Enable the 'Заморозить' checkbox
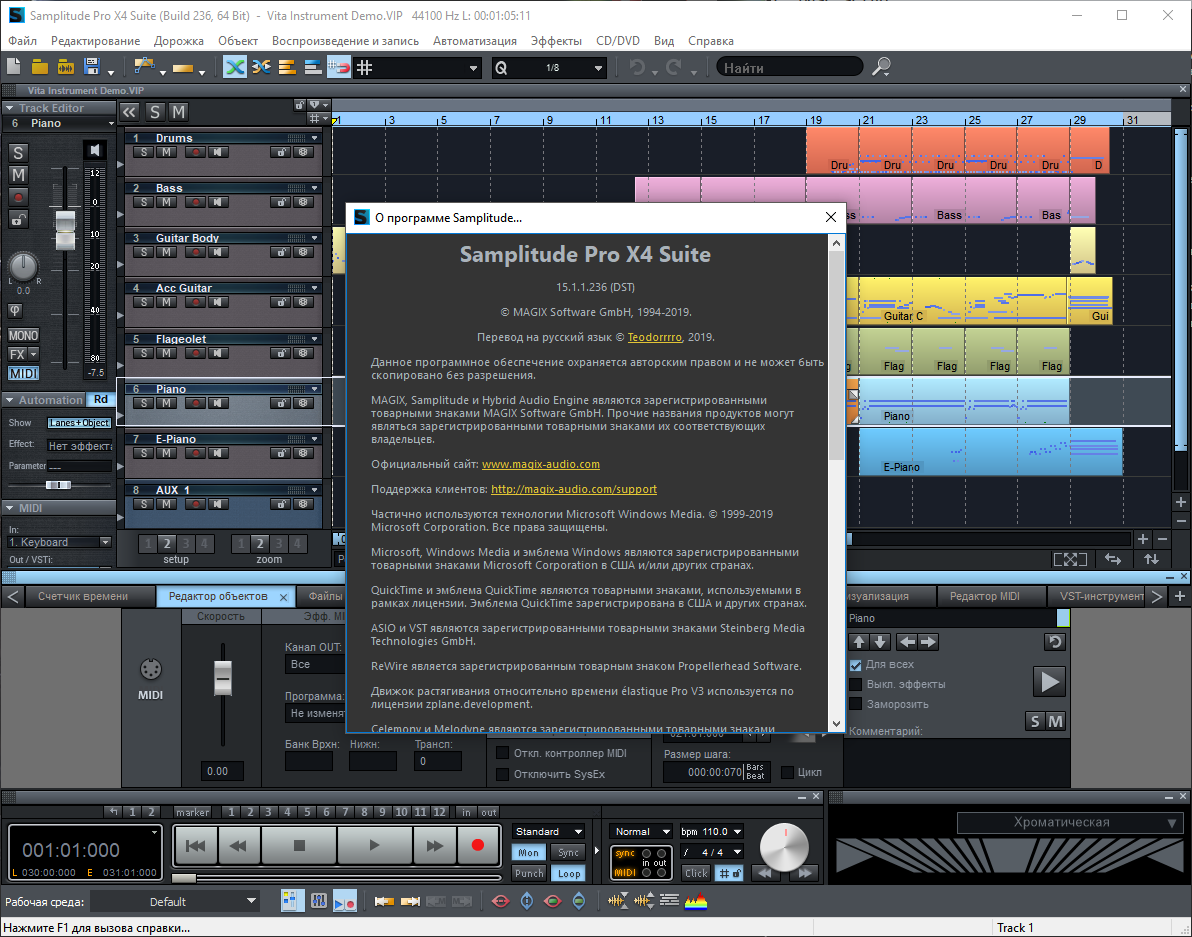The image size is (1192, 937). tap(855, 704)
